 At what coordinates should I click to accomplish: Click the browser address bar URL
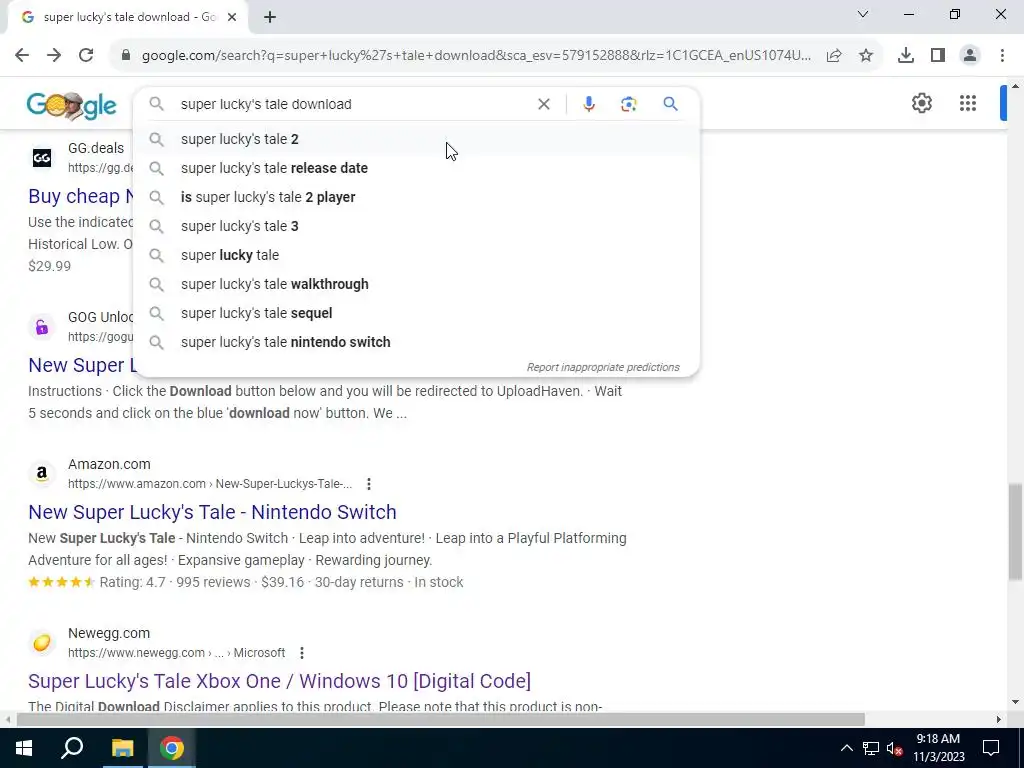click(x=476, y=56)
